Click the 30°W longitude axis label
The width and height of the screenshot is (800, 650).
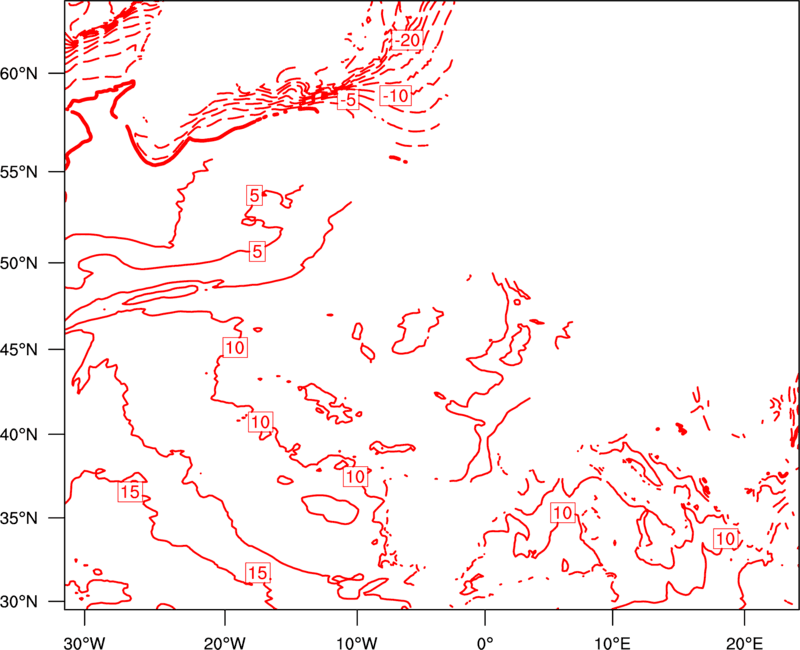[x=84, y=643]
